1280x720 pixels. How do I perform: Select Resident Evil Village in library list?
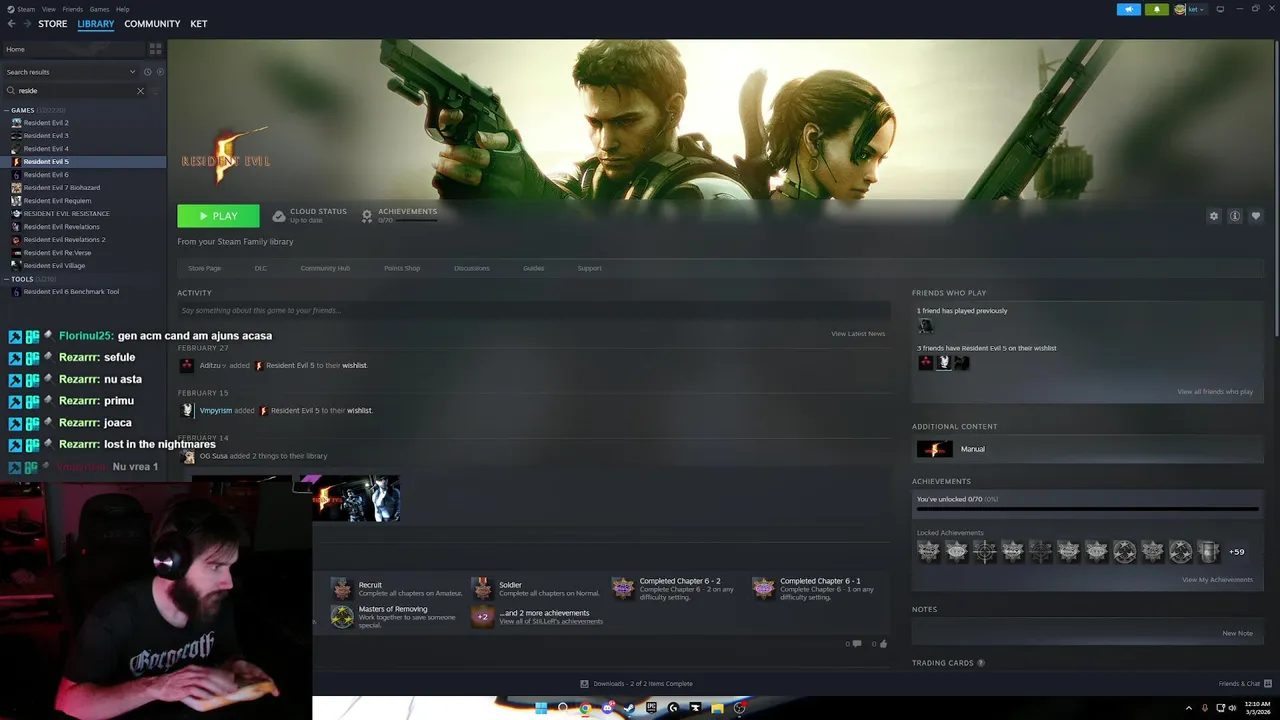pyautogui.click(x=54, y=266)
